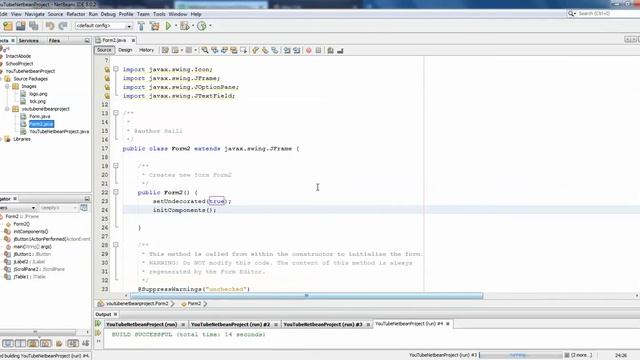
Task: Toggle Design view button in editor
Action: (x=125, y=50)
